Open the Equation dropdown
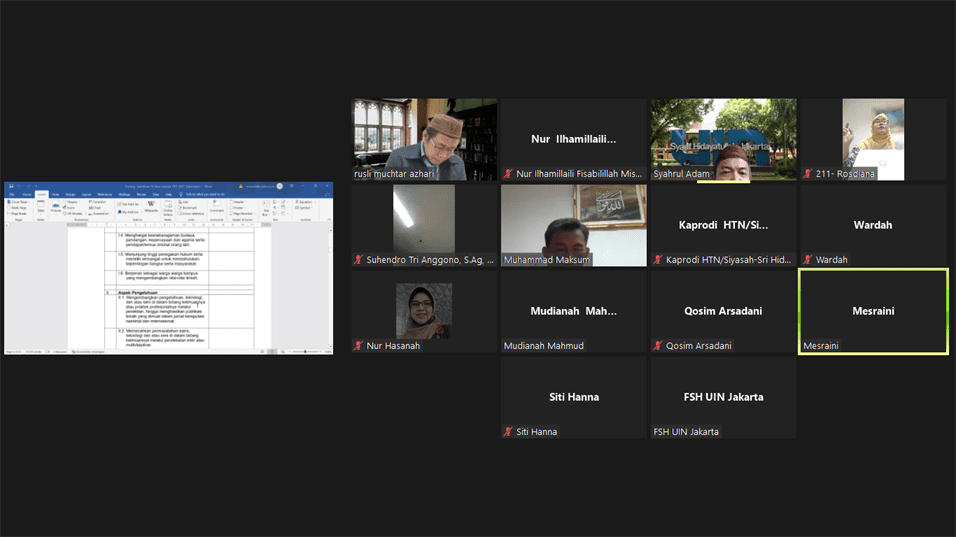 [303, 202]
